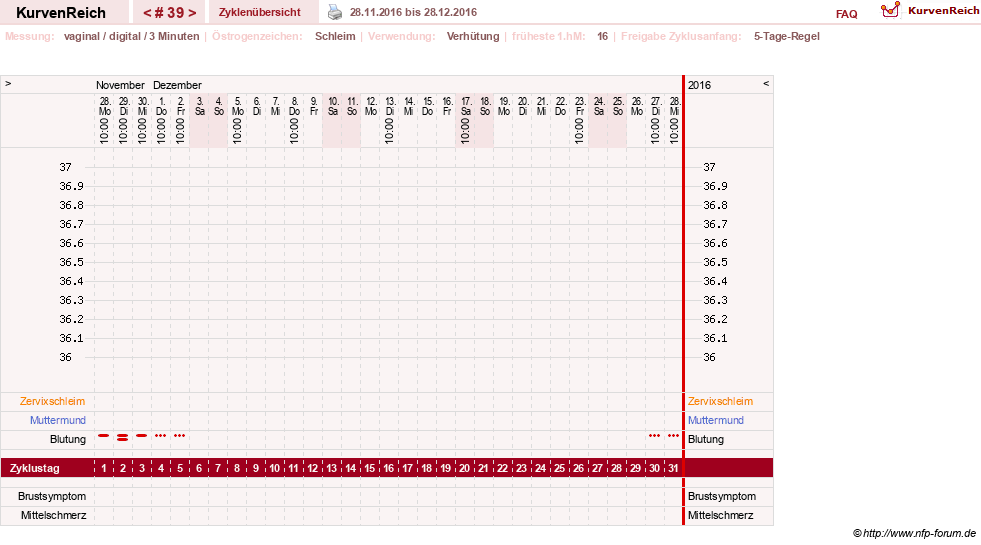Select heavy bleeding marker on cycle day 2

[123, 437]
